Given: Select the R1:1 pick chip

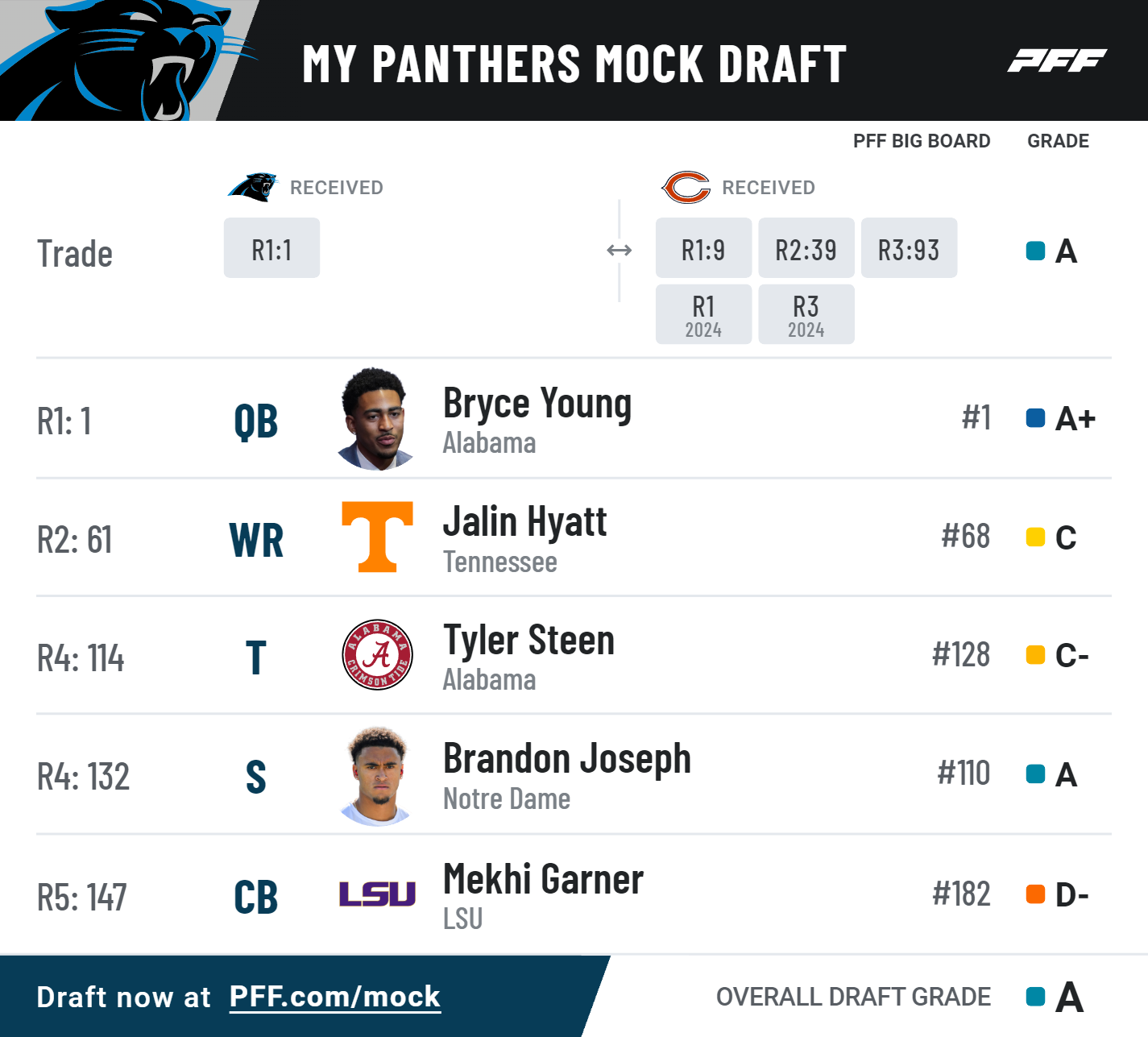Looking at the screenshot, I should click(x=271, y=248).
